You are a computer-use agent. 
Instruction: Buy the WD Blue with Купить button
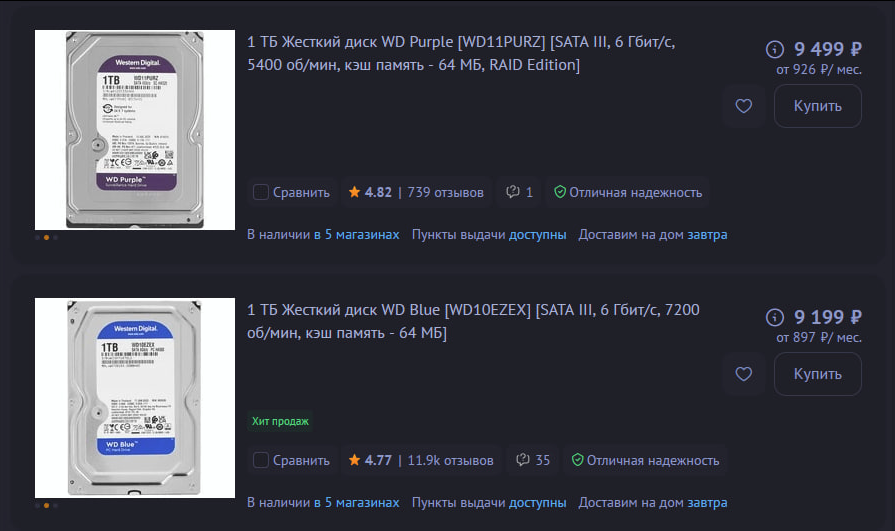coord(817,374)
